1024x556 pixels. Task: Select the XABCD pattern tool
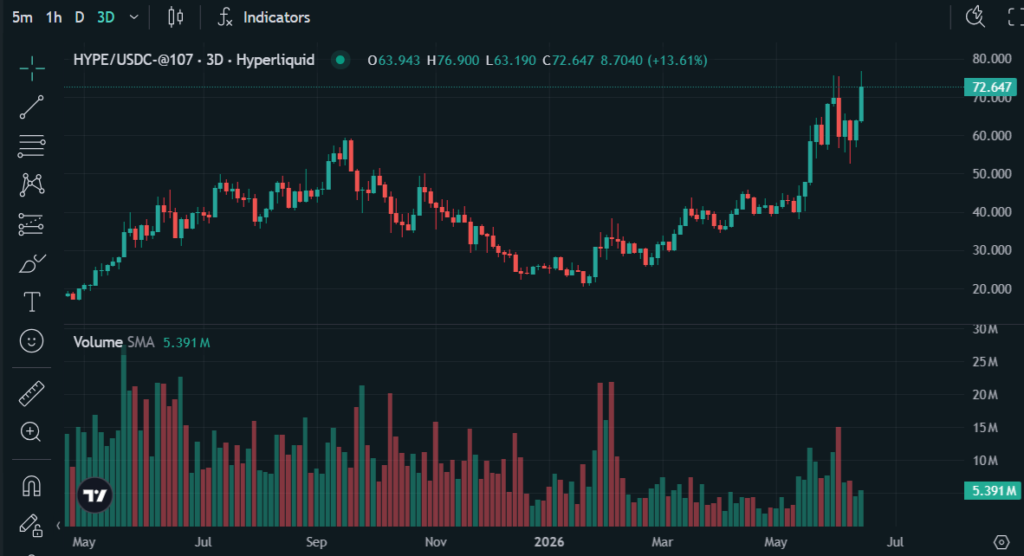31,185
